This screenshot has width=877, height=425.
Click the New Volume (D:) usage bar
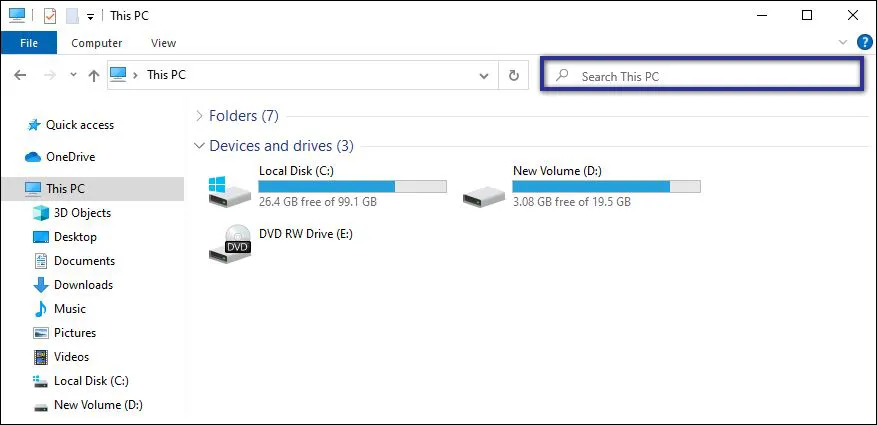click(606, 187)
